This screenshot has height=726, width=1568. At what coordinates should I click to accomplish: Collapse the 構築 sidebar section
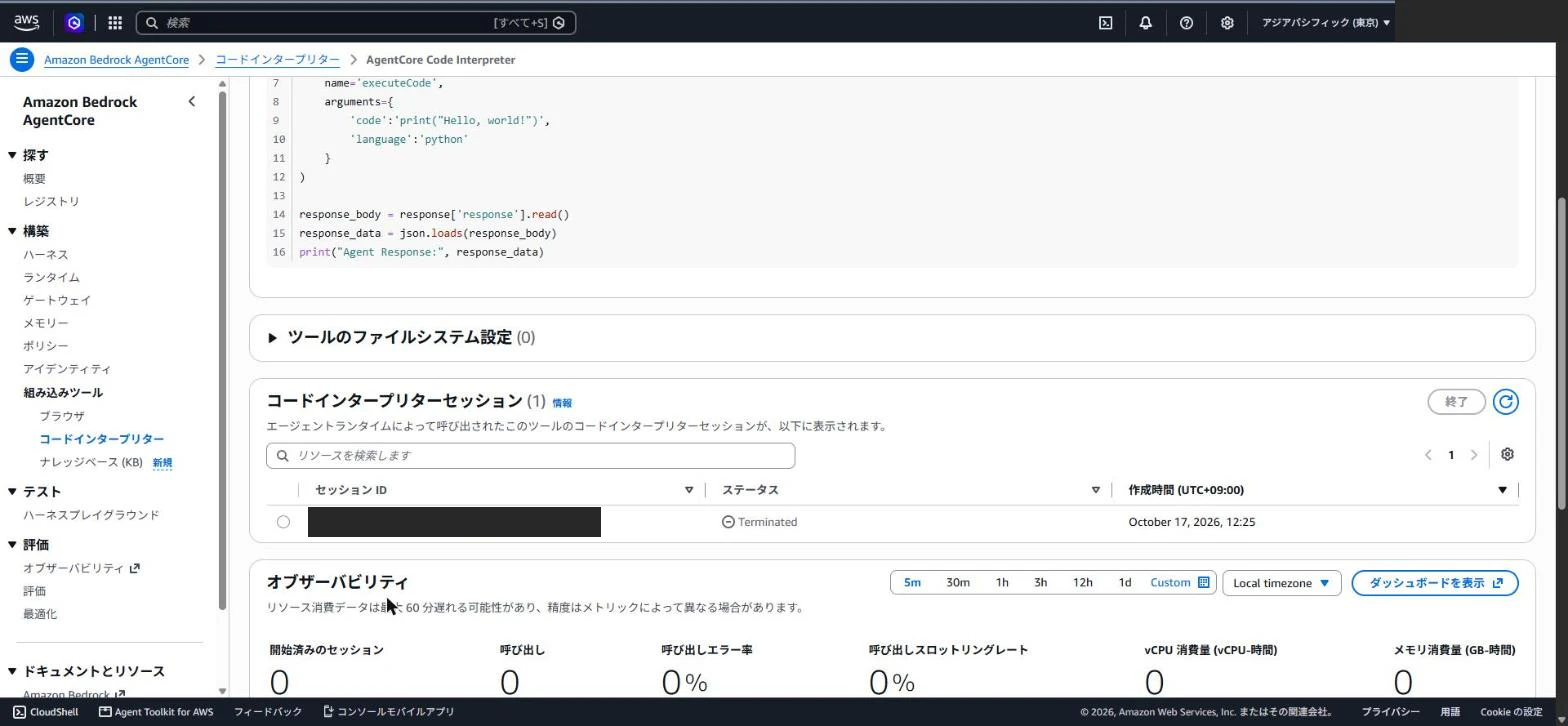(x=12, y=231)
